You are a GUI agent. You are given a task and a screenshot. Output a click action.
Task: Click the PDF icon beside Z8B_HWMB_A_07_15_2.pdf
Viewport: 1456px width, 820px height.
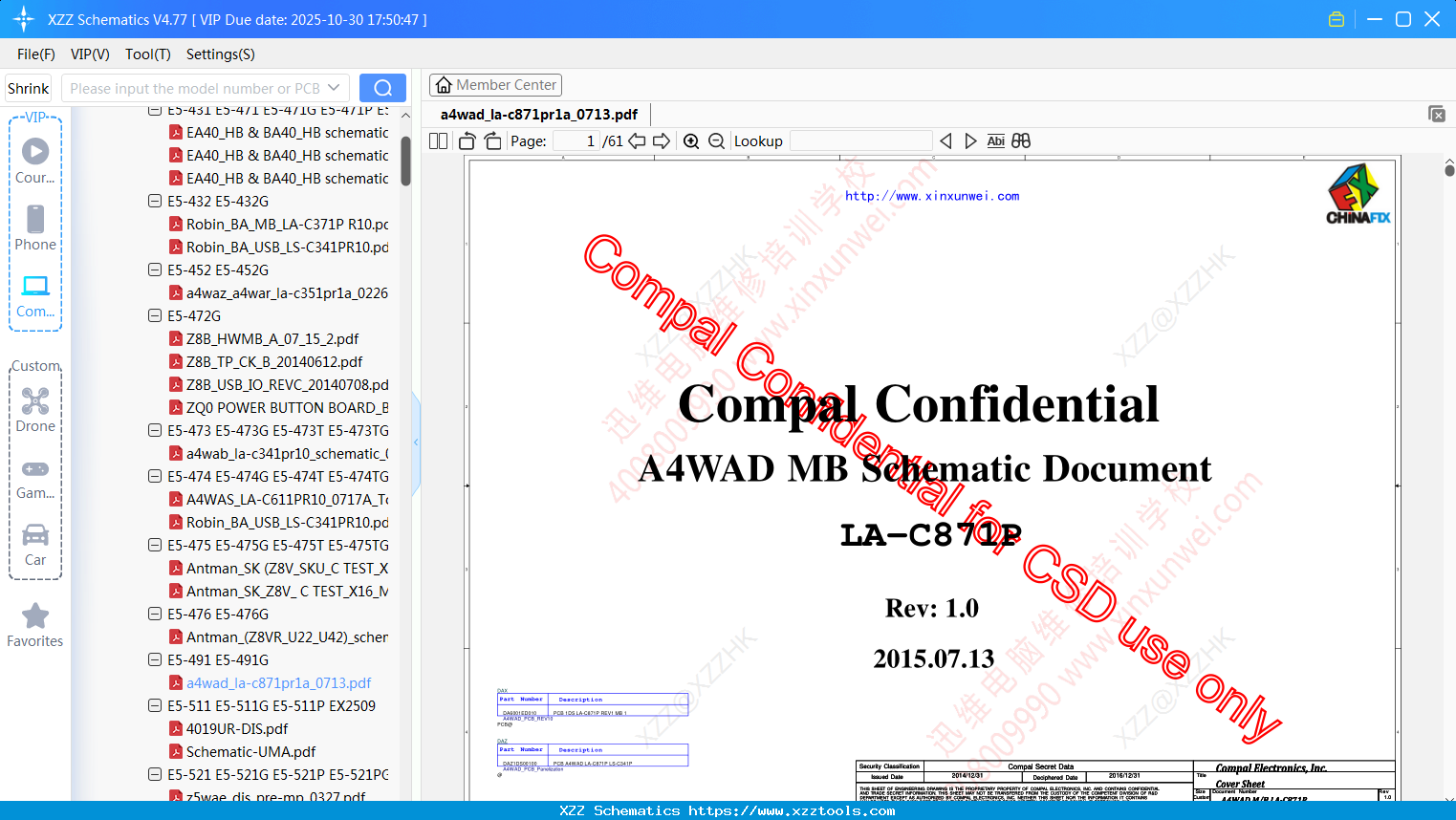(176, 338)
